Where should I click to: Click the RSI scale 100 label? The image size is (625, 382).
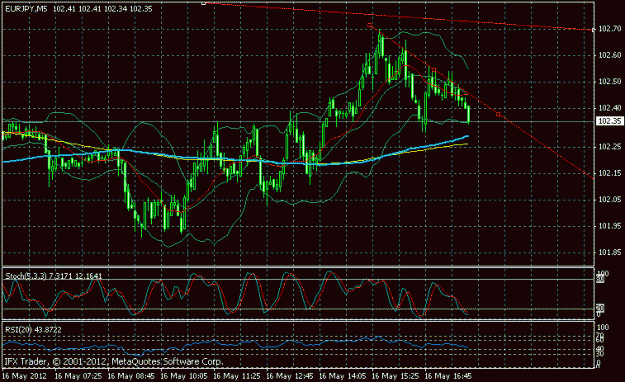point(603,327)
